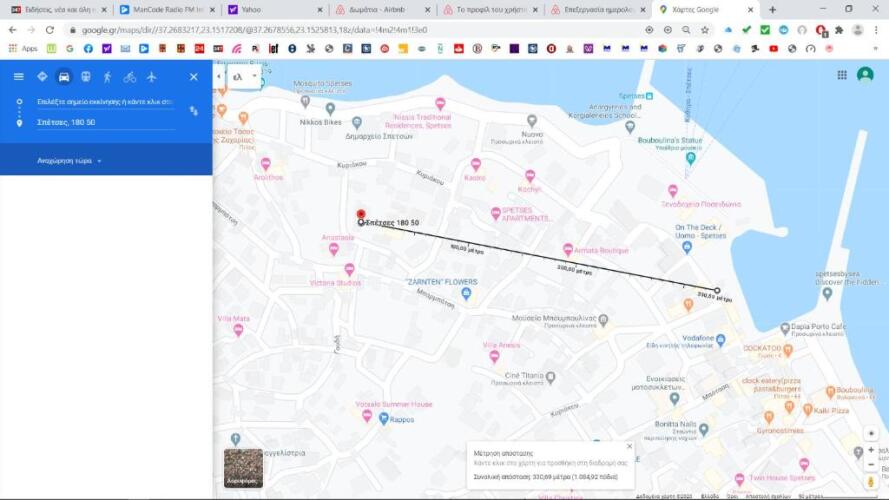Select cycling travel mode
This screenshot has width=889, height=500.
(130, 77)
